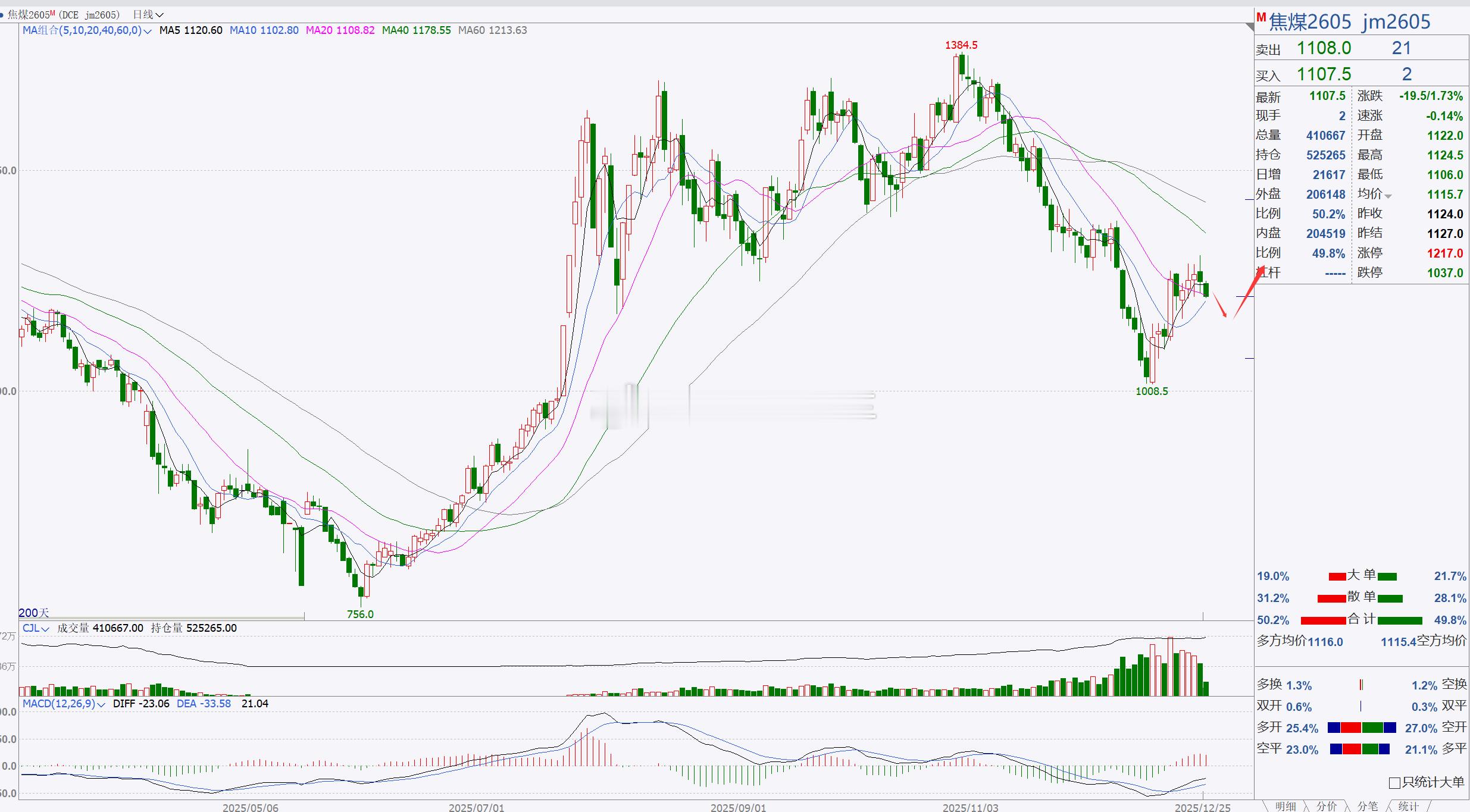Open the CJL indicator dropdown
This screenshot has width=1470, height=812.
click(45, 629)
